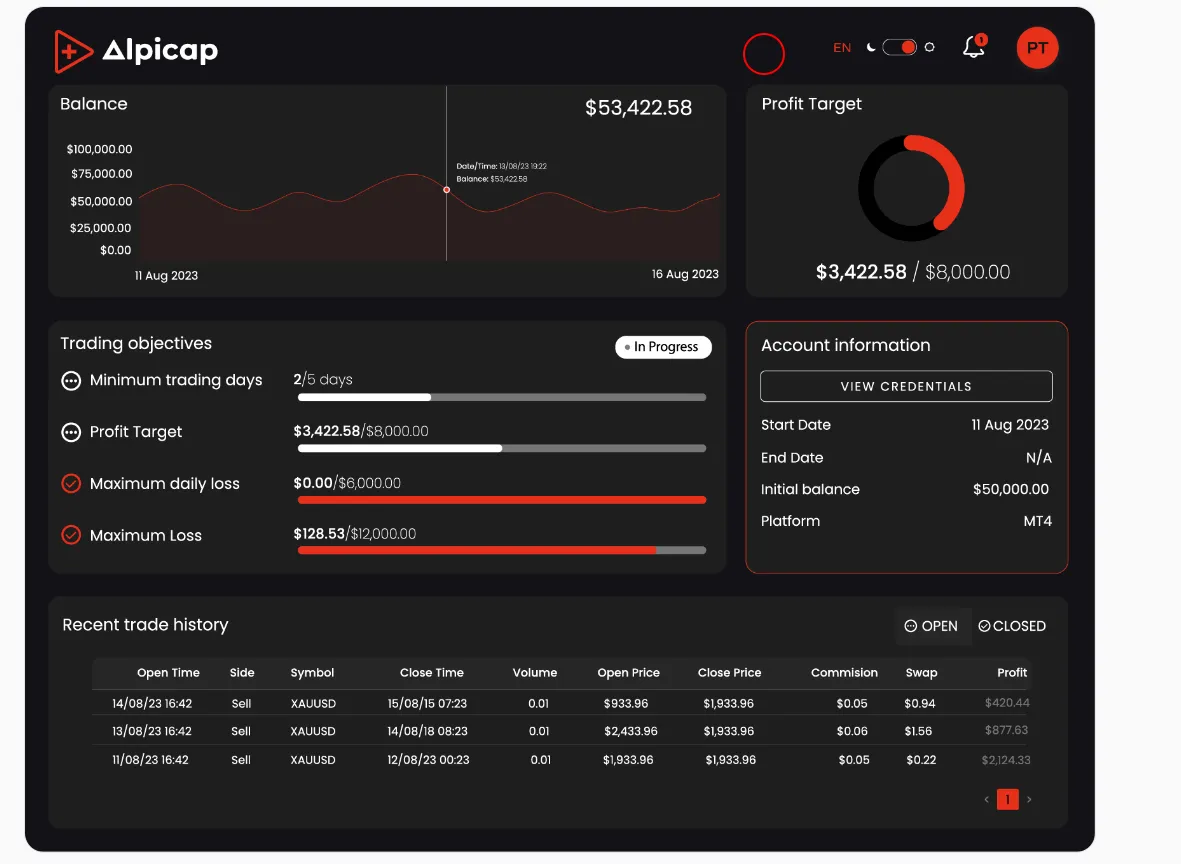This screenshot has width=1181, height=864.
Task: Go to the next trade history page
Action: coord(1030,799)
